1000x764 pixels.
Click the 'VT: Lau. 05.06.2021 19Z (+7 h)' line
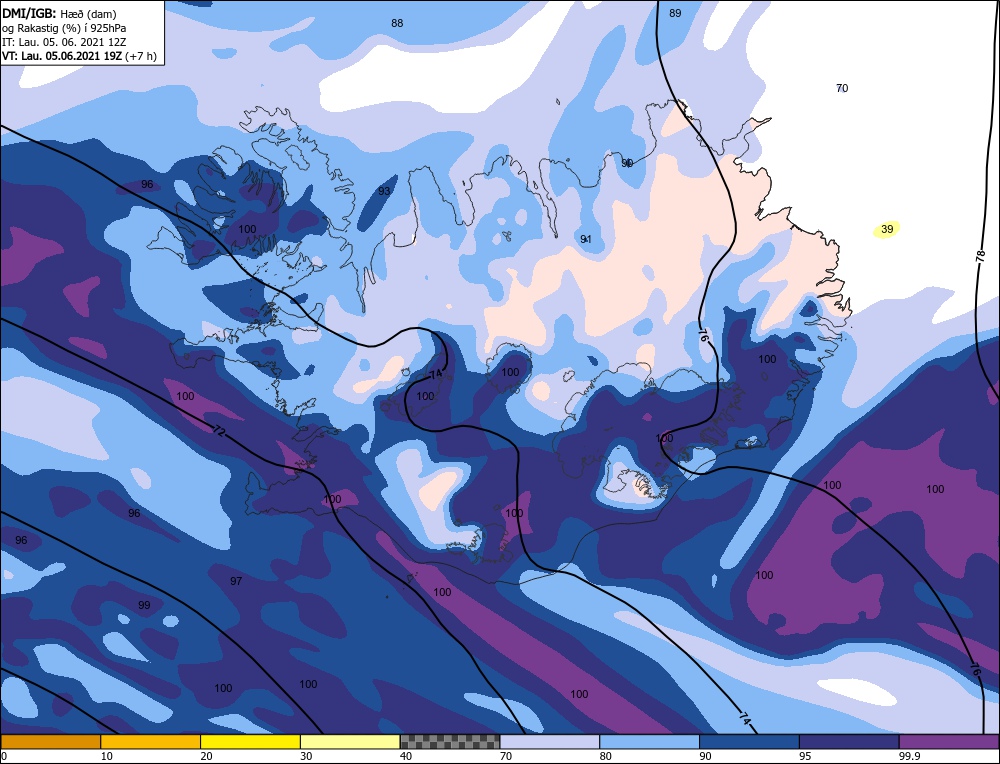tap(79, 56)
